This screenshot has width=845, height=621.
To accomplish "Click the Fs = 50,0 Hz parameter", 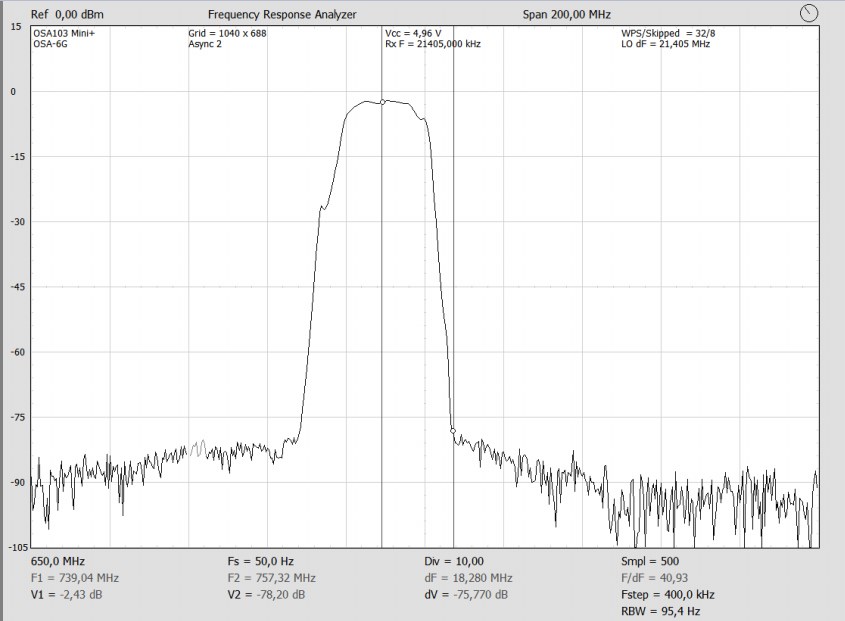I will pyautogui.click(x=260, y=562).
